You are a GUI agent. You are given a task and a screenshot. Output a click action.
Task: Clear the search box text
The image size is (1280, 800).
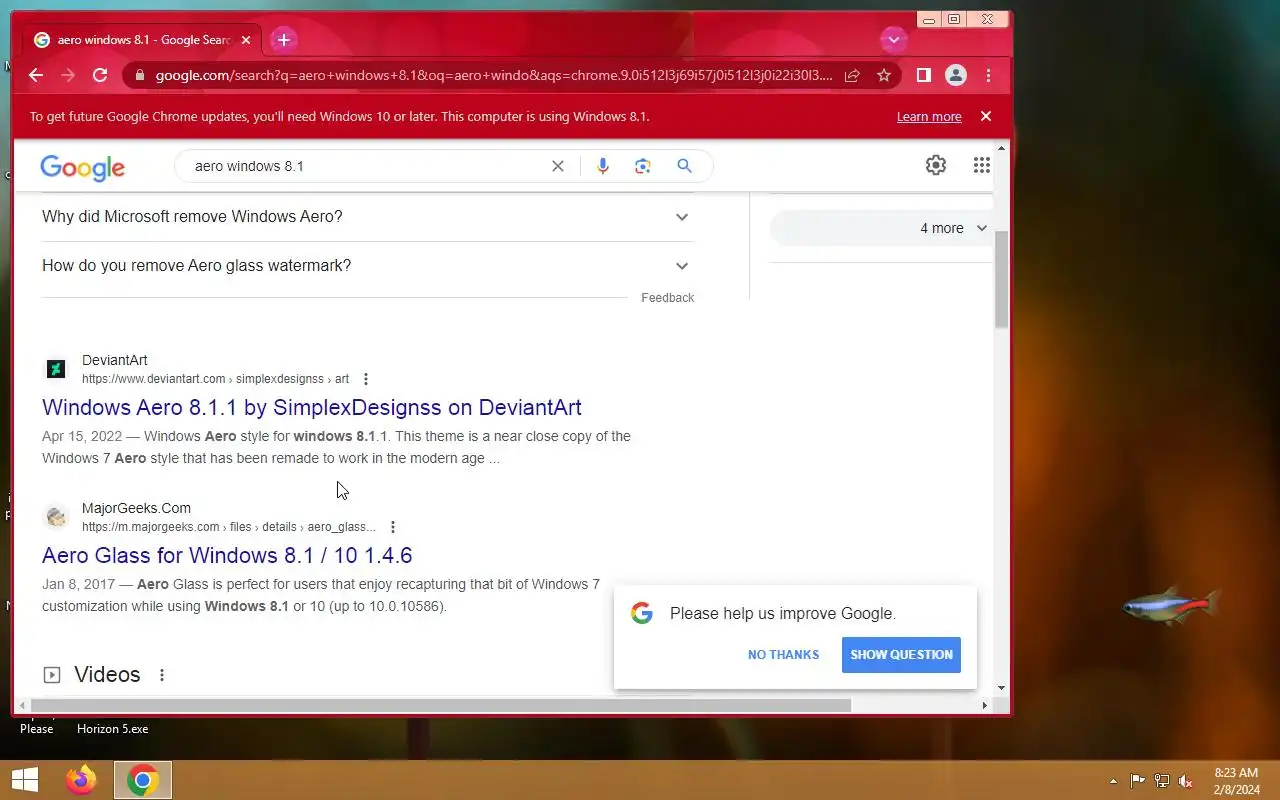[x=558, y=166]
